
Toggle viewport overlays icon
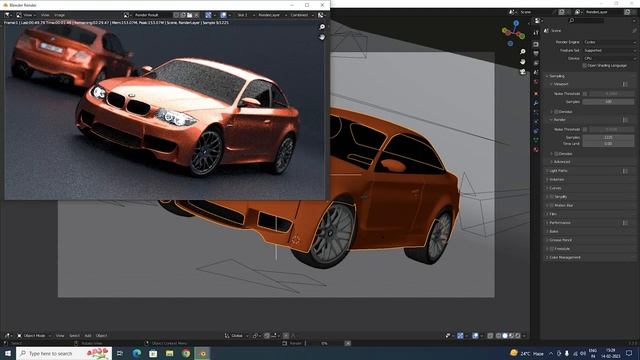[x=476, y=336]
